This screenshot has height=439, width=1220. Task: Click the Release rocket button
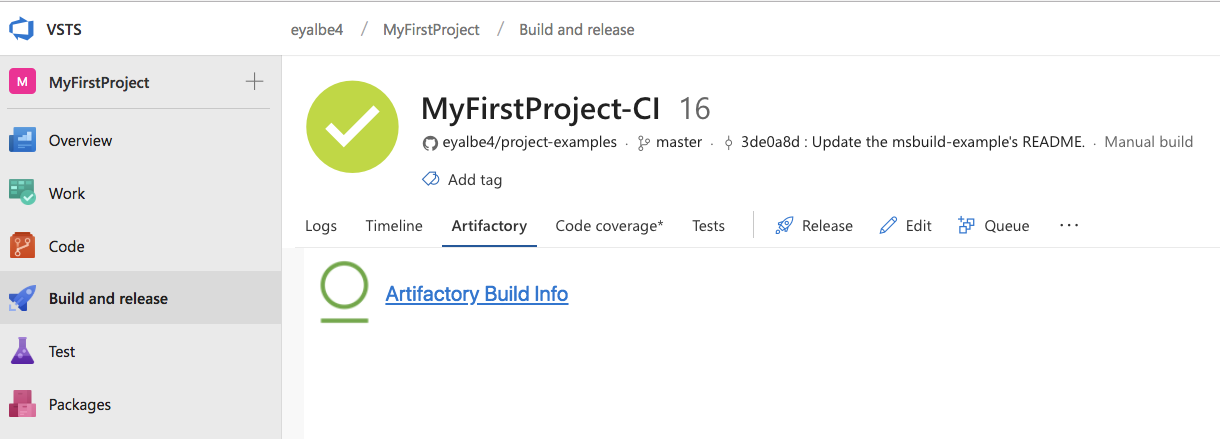point(785,226)
